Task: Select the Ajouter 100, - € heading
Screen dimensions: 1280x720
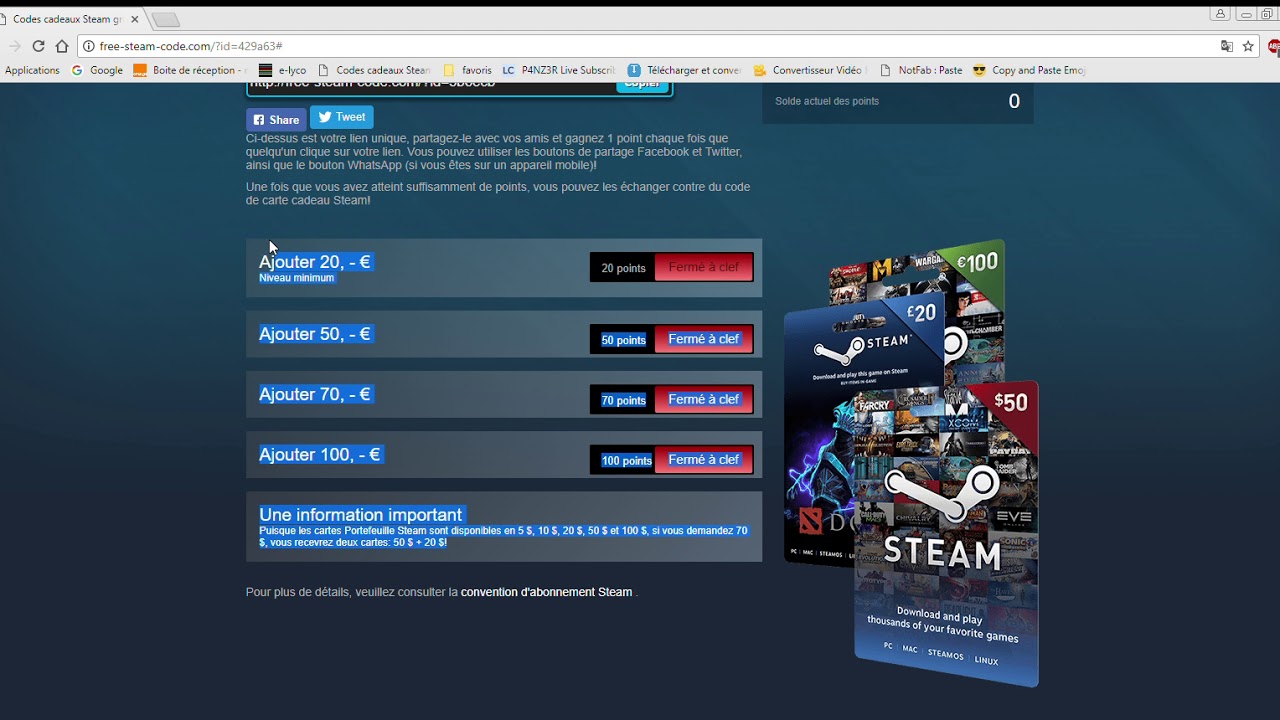Action: click(x=320, y=454)
